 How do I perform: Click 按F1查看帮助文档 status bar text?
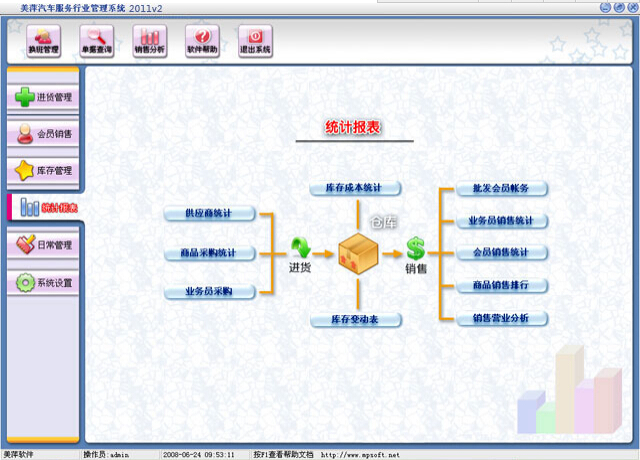coord(283,455)
